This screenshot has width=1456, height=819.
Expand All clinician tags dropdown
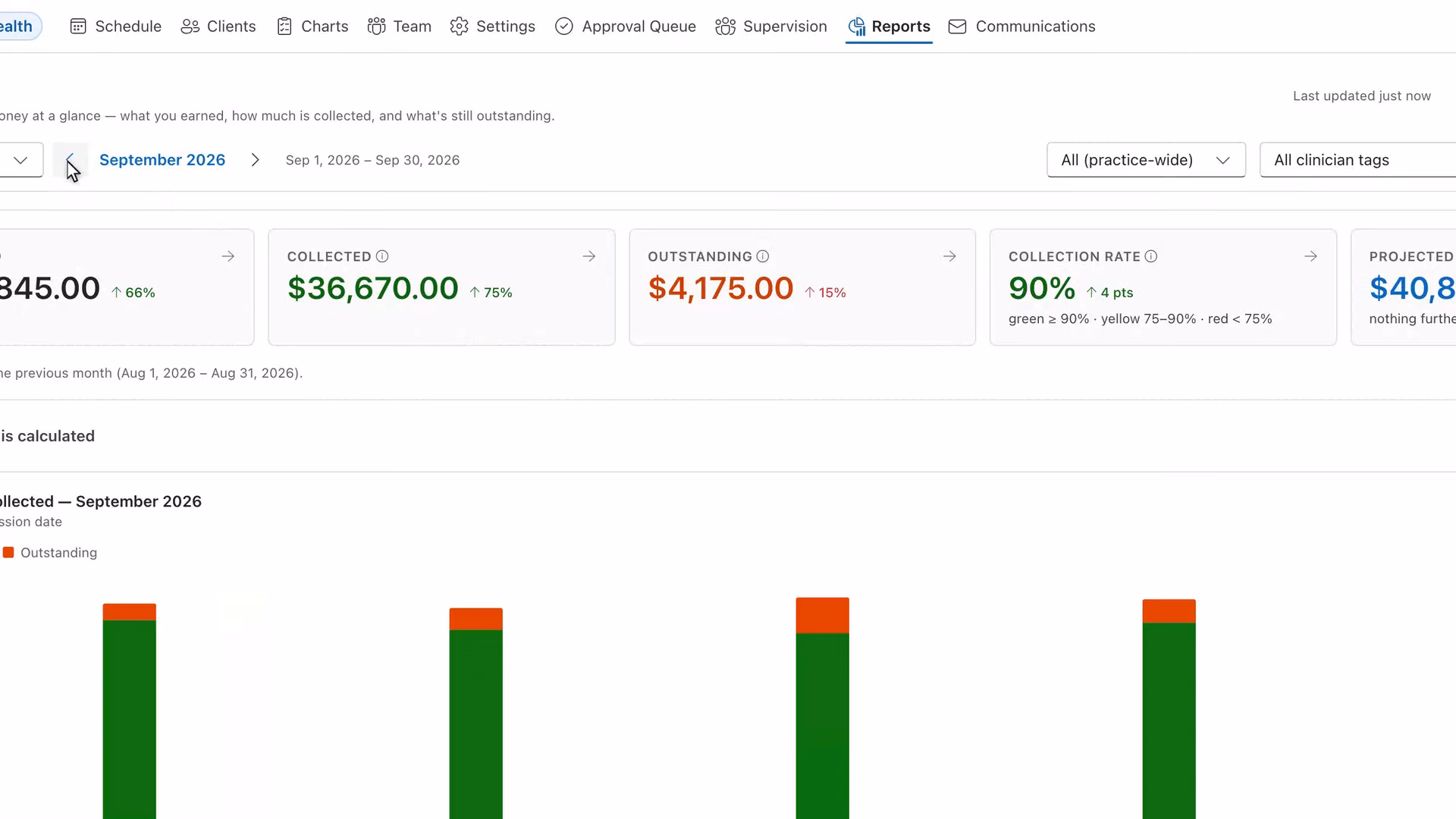tap(1357, 160)
